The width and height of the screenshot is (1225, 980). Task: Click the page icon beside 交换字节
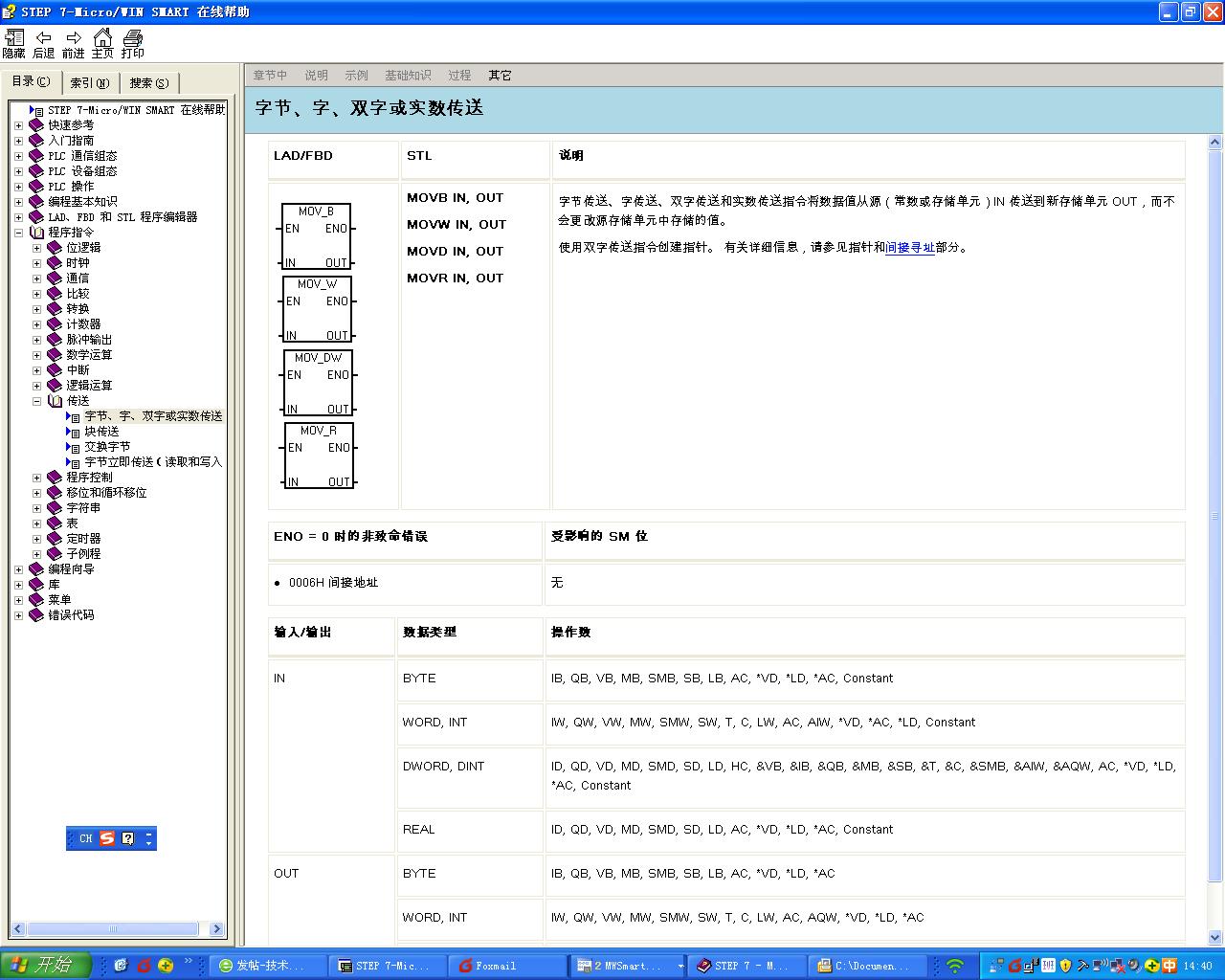pos(73,447)
